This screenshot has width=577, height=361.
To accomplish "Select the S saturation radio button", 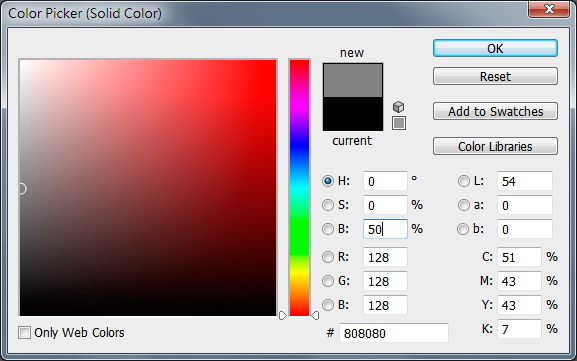I will [328, 205].
